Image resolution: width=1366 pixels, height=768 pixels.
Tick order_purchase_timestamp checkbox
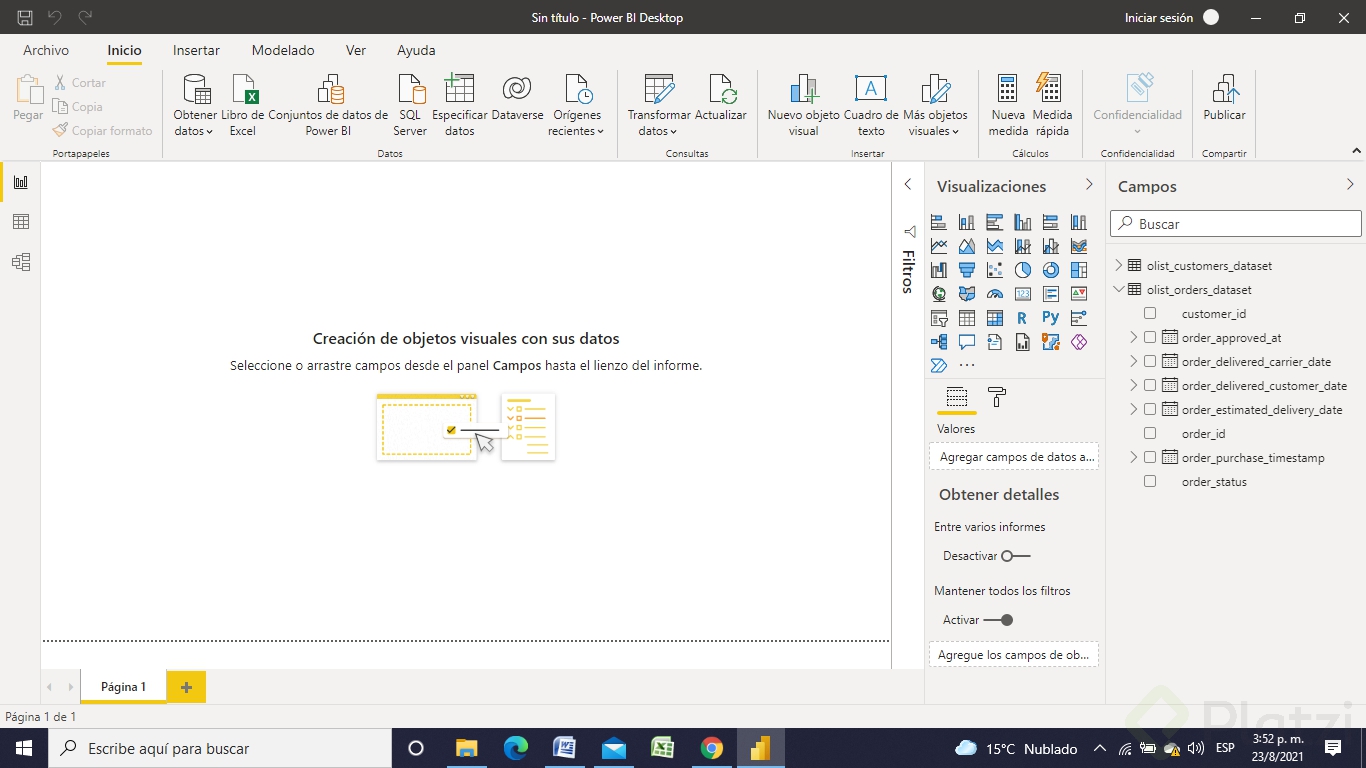coord(1150,457)
